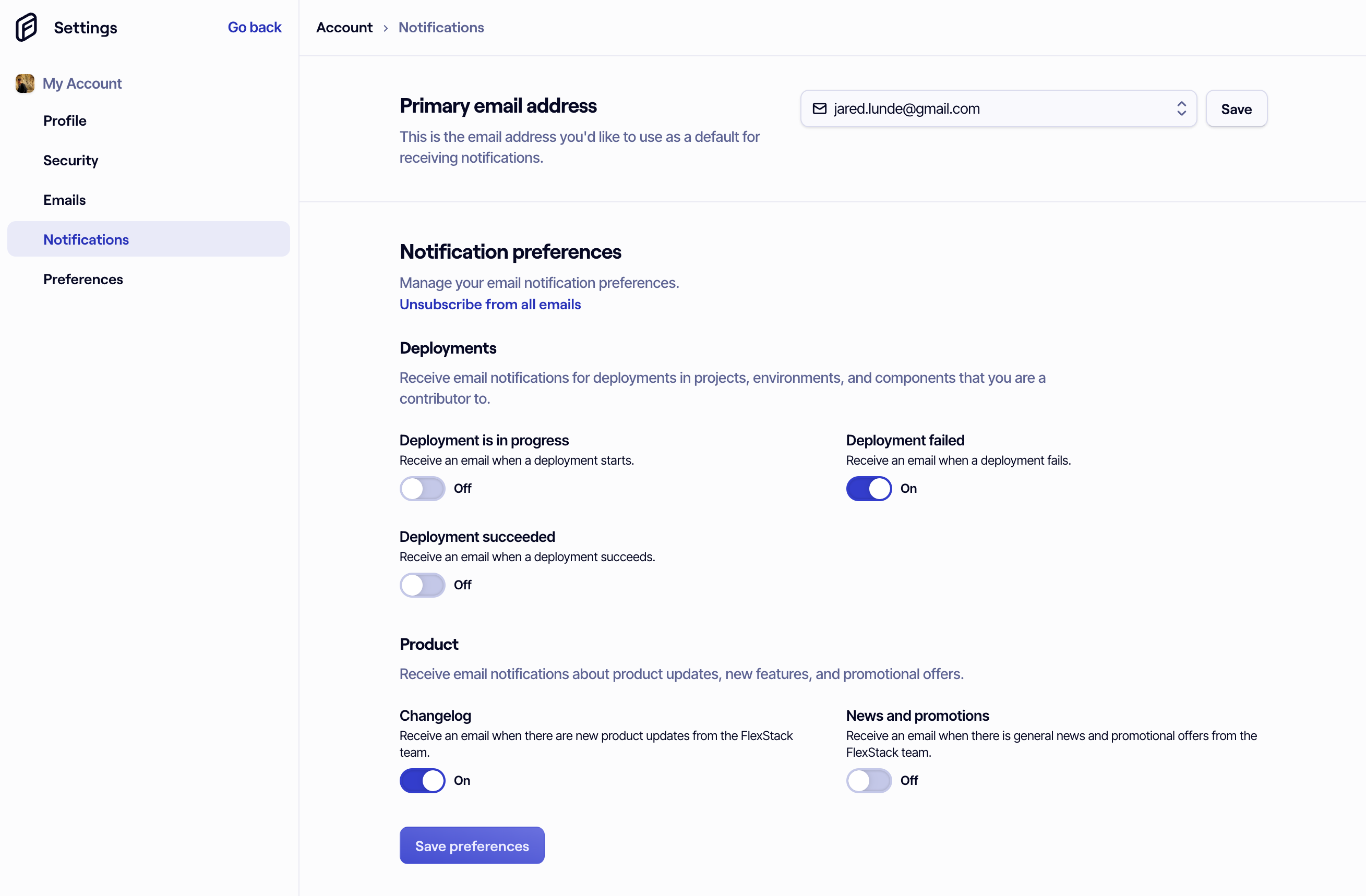
Task: Click the Save button beside email
Action: (1236, 108)
